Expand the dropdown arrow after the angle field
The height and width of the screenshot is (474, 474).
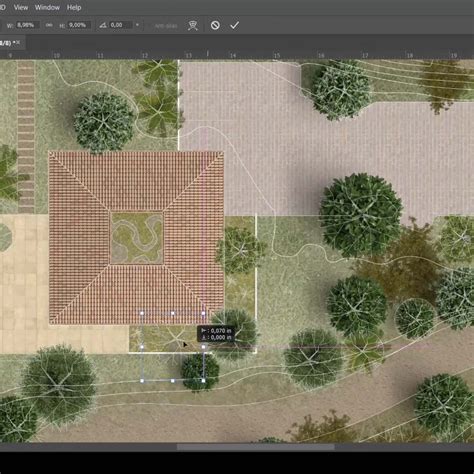point(137,25)
